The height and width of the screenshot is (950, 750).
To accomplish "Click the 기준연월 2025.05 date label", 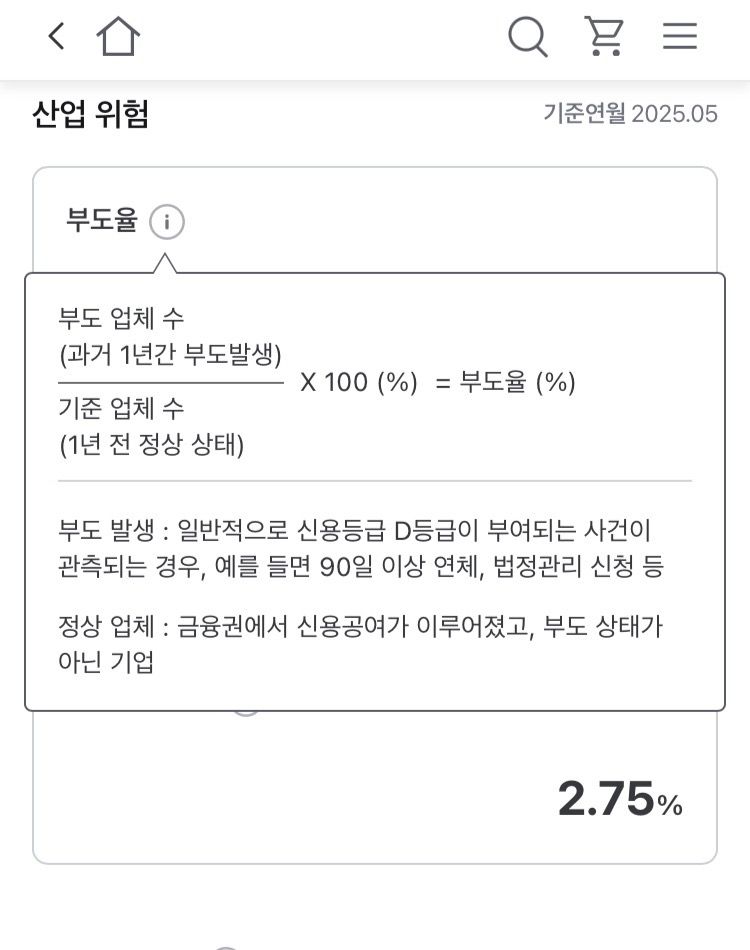I will coord(630,113).
